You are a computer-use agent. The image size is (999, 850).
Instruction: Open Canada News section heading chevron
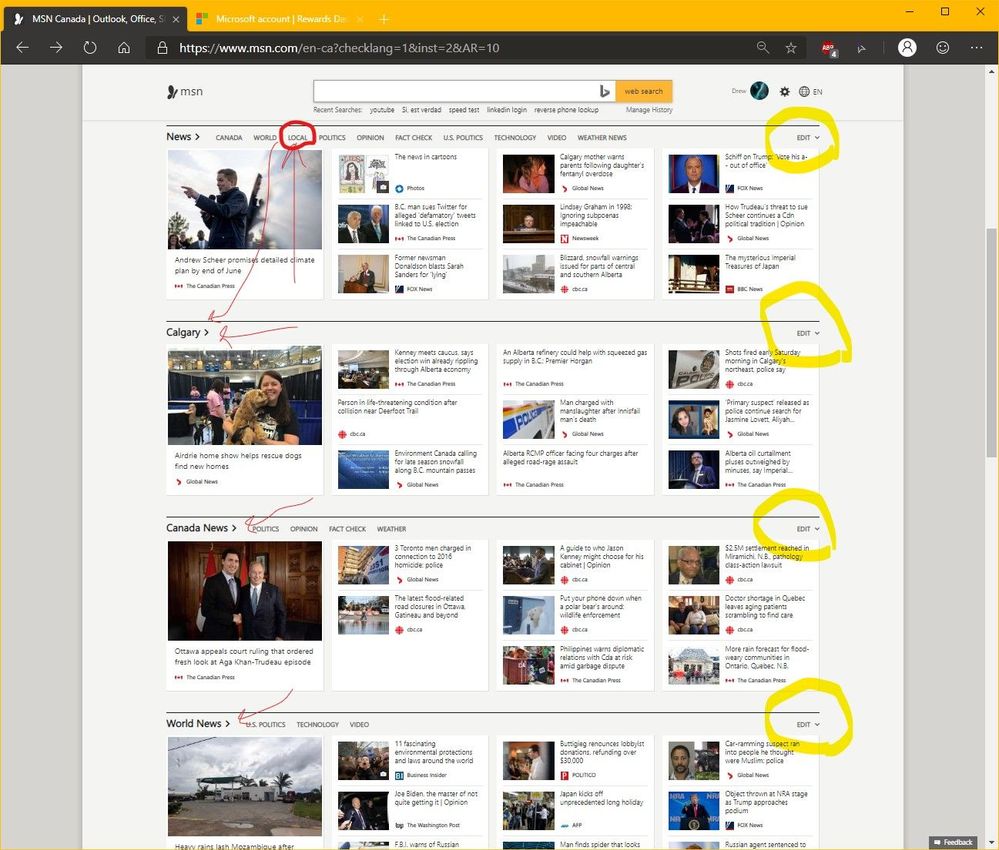234,528
